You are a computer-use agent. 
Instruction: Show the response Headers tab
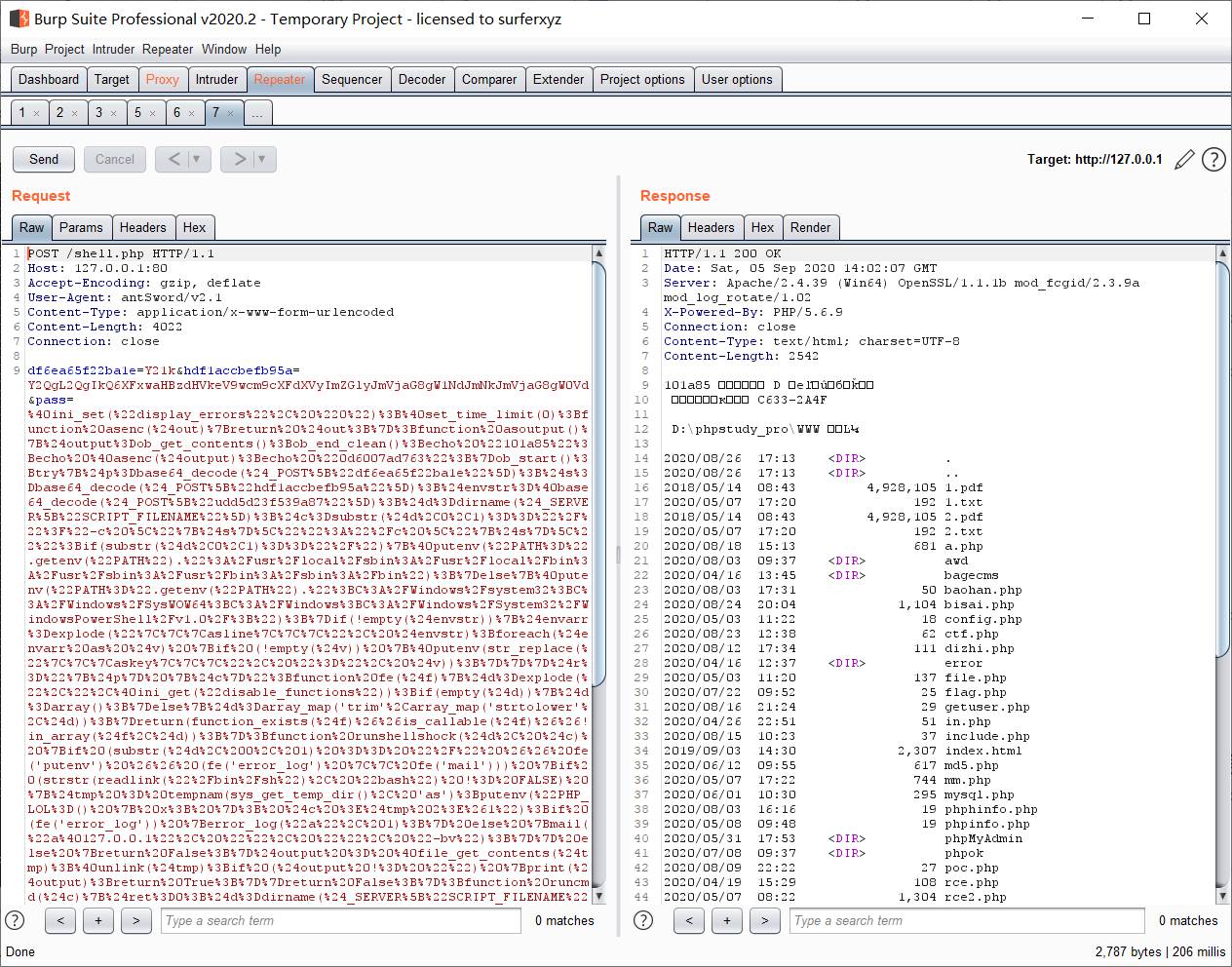712,228
